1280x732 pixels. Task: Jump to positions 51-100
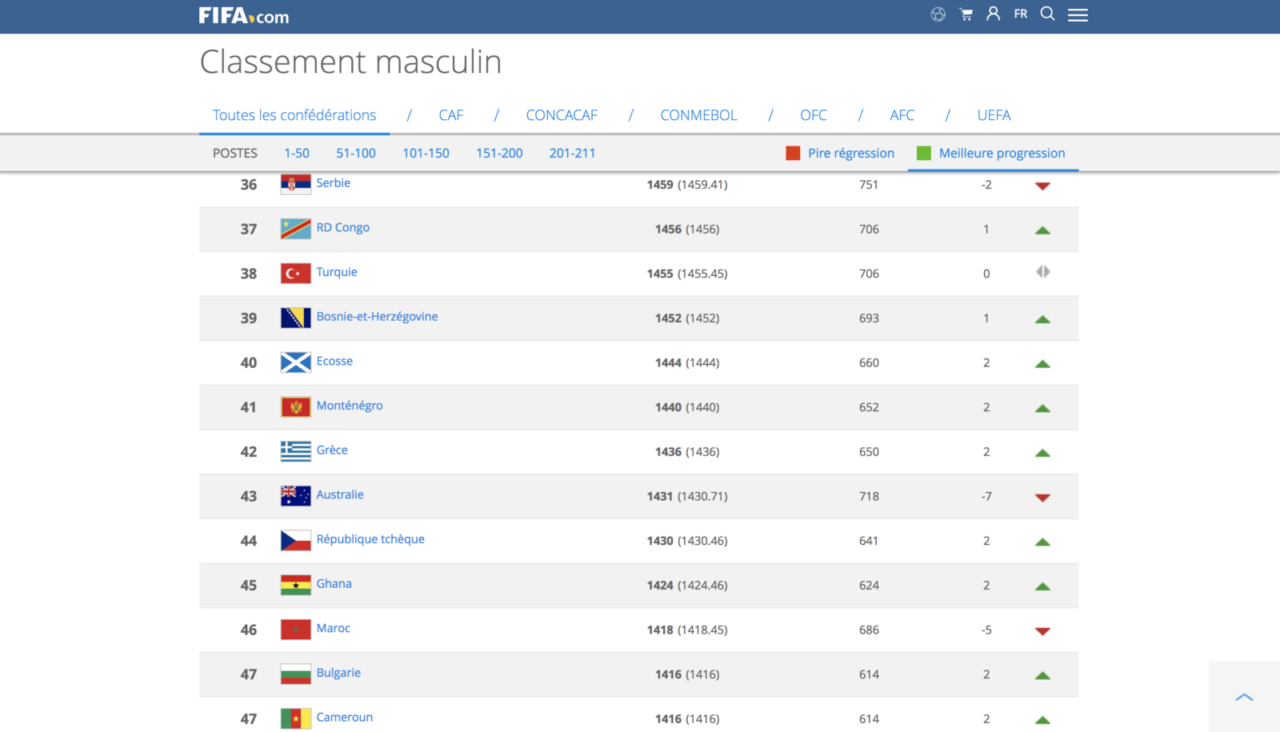356,153
